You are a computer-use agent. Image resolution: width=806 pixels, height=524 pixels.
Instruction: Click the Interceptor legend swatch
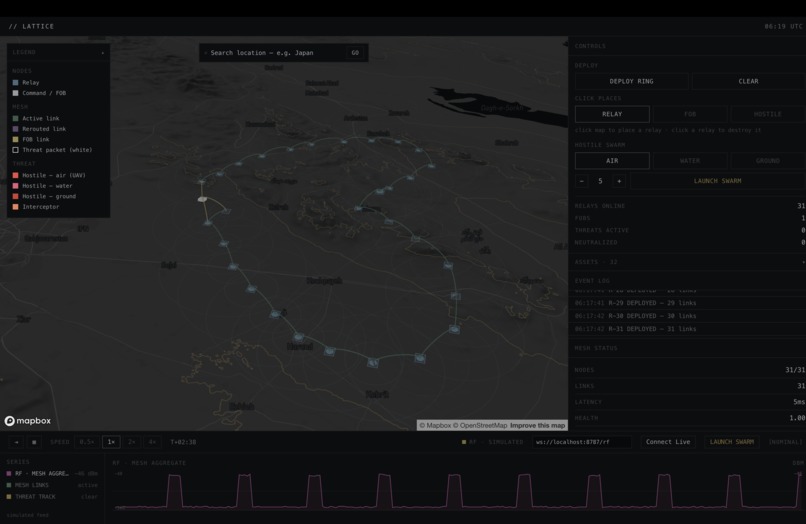(15, 207)
